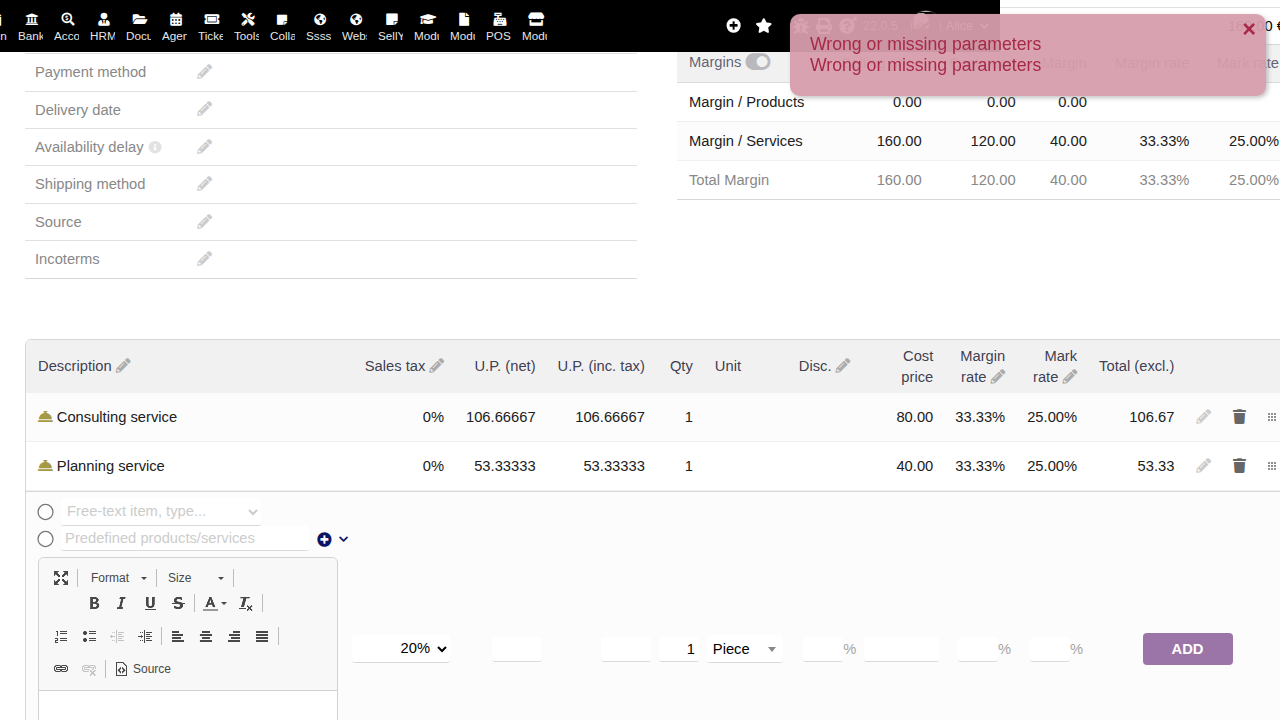This screenshot has height=720, width=1280.
Task: Open the HRM menu in the top bar
Action: click(x=103, y=27)
